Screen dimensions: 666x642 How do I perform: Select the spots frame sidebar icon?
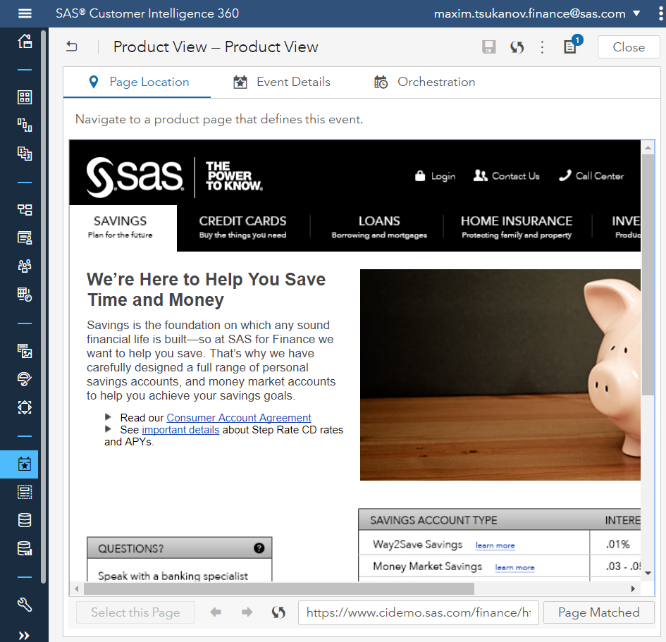click(25, 407)
